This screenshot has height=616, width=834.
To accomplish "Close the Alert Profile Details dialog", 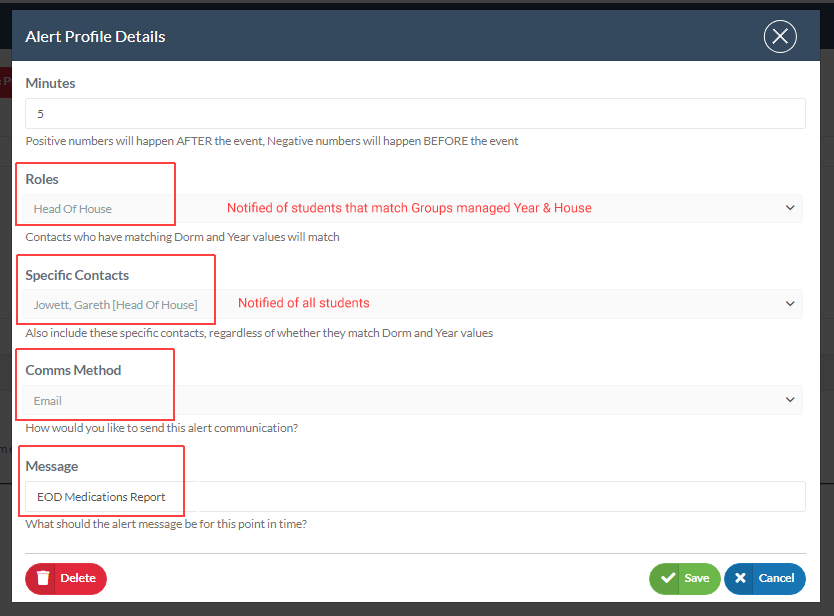I will [780, 37].
